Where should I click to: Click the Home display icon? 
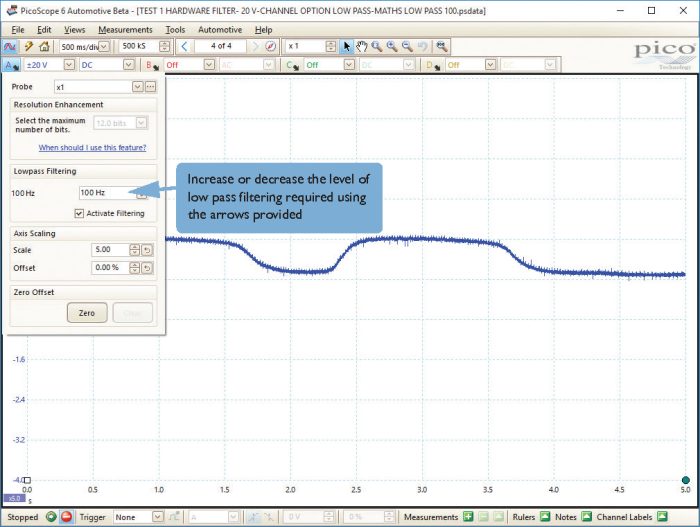(44, 46)
